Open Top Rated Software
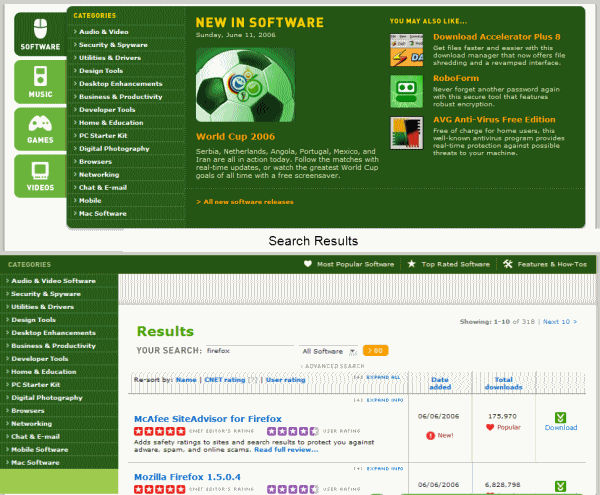 (455, 264)
